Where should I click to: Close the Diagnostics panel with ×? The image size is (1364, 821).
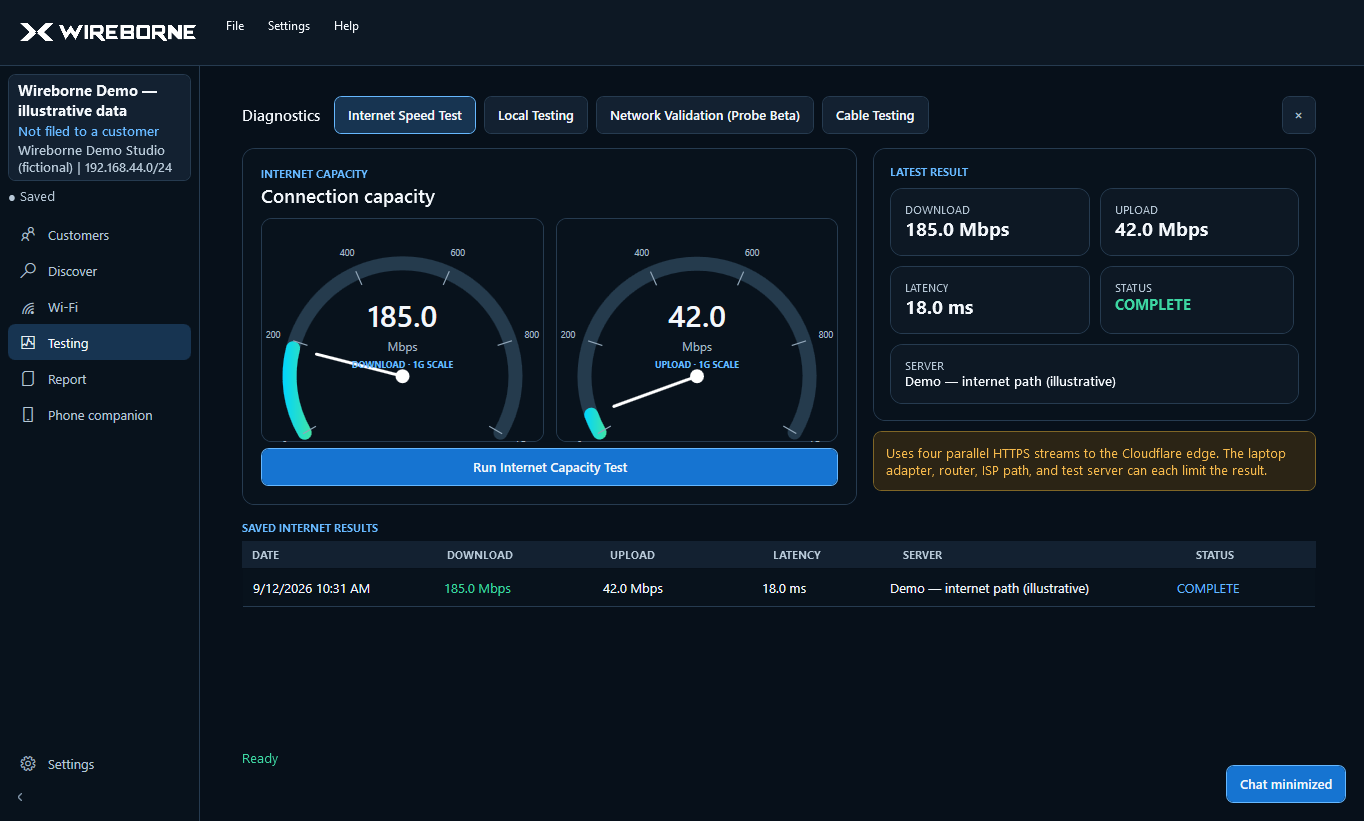pyautogui.click(x=1299, y=115)
